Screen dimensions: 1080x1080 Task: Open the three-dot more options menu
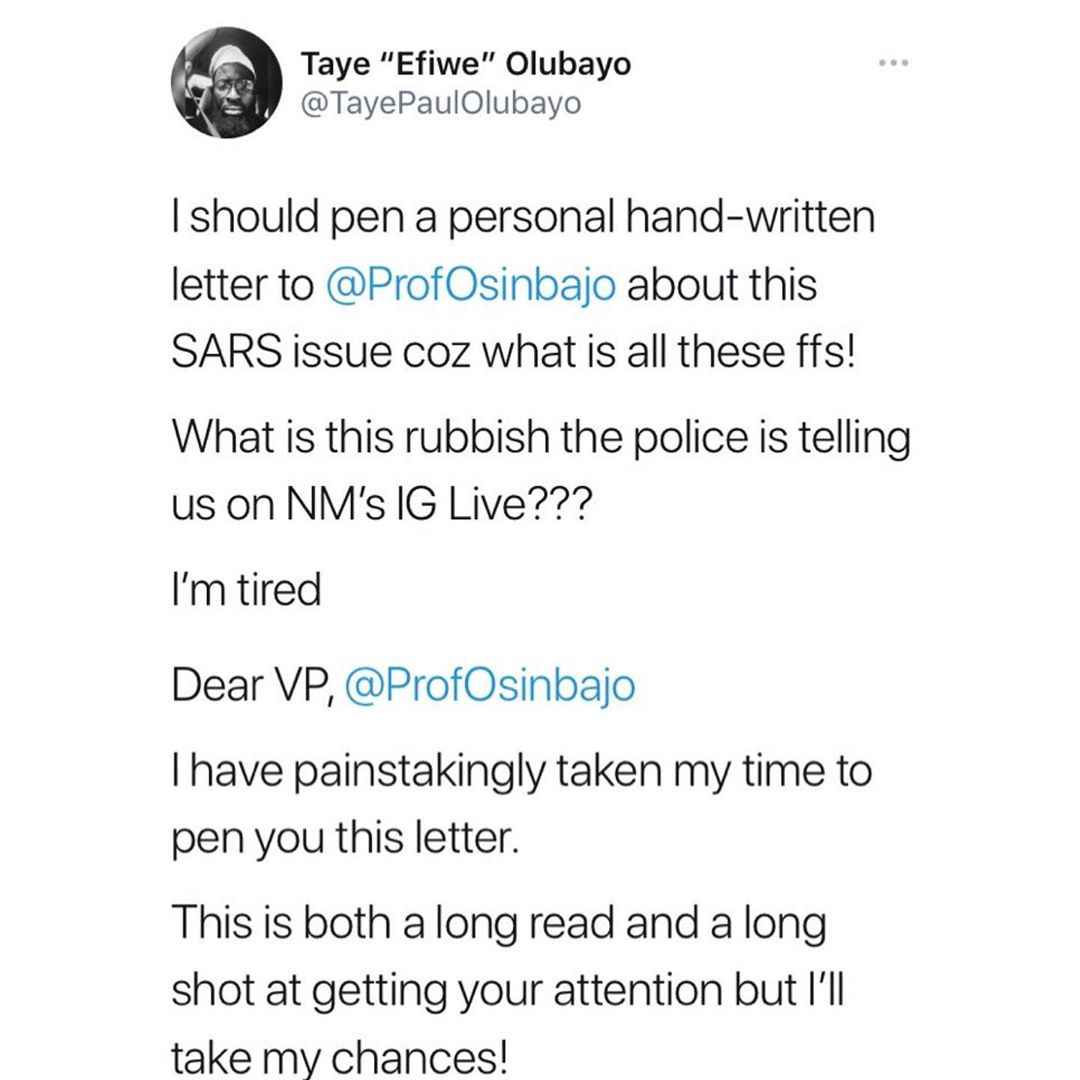tap(894, 63)
